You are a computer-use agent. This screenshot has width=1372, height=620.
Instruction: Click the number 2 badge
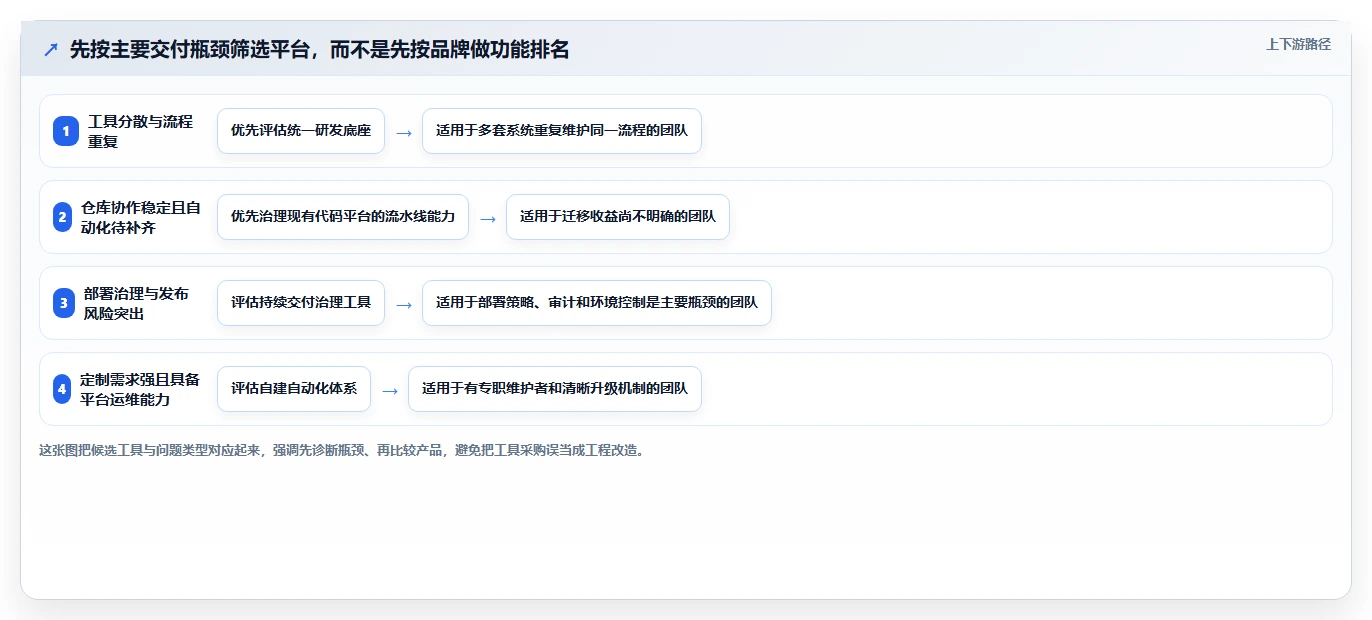click(62, 217)
